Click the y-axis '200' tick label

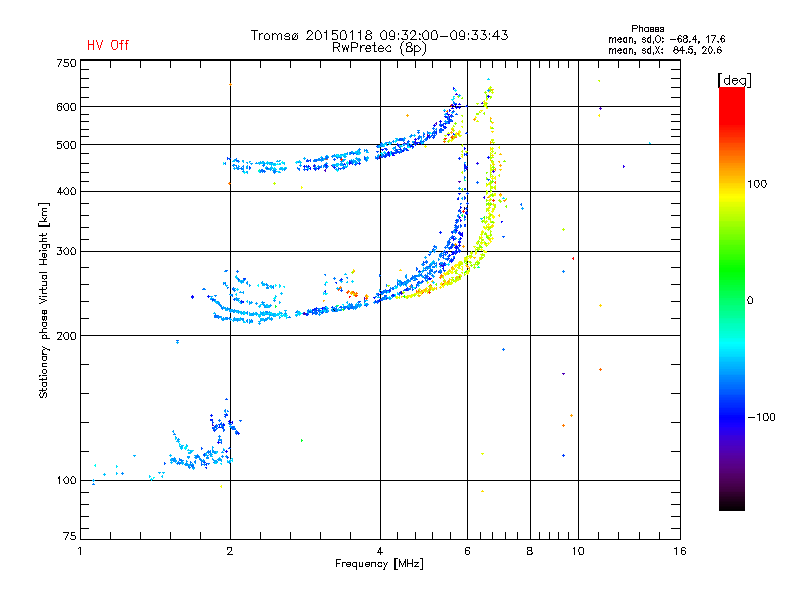(x=66, y=336)
